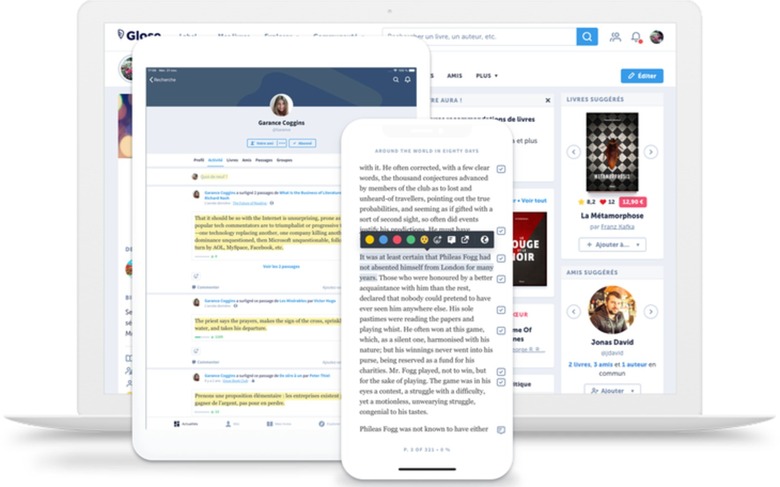Open the "Ajouter à..." dropdown under La Métamorphose
Image resolution: width=780 pixels, height=487 pixels.
[x=612, y=244]
